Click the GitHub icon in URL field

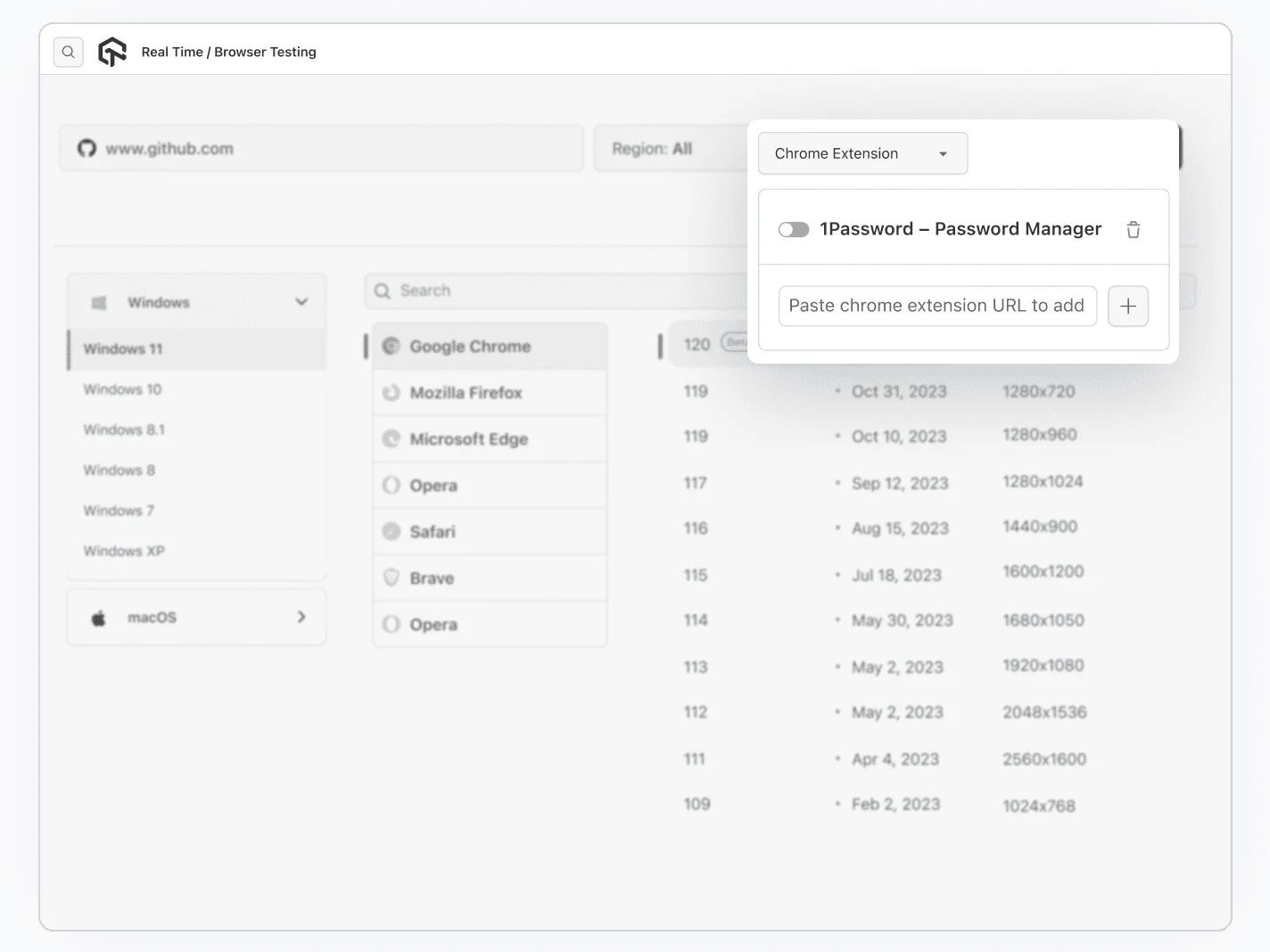(x=87, y=148)
